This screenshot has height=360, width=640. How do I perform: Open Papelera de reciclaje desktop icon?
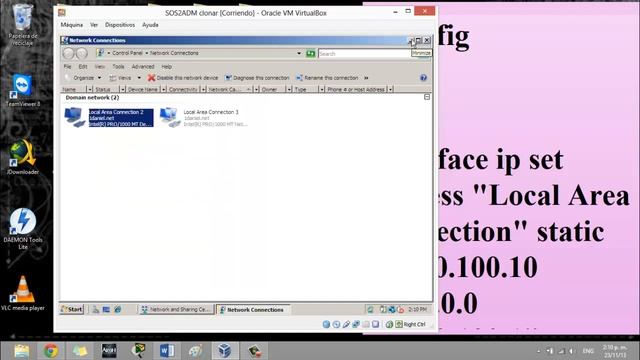coord(22,24)
